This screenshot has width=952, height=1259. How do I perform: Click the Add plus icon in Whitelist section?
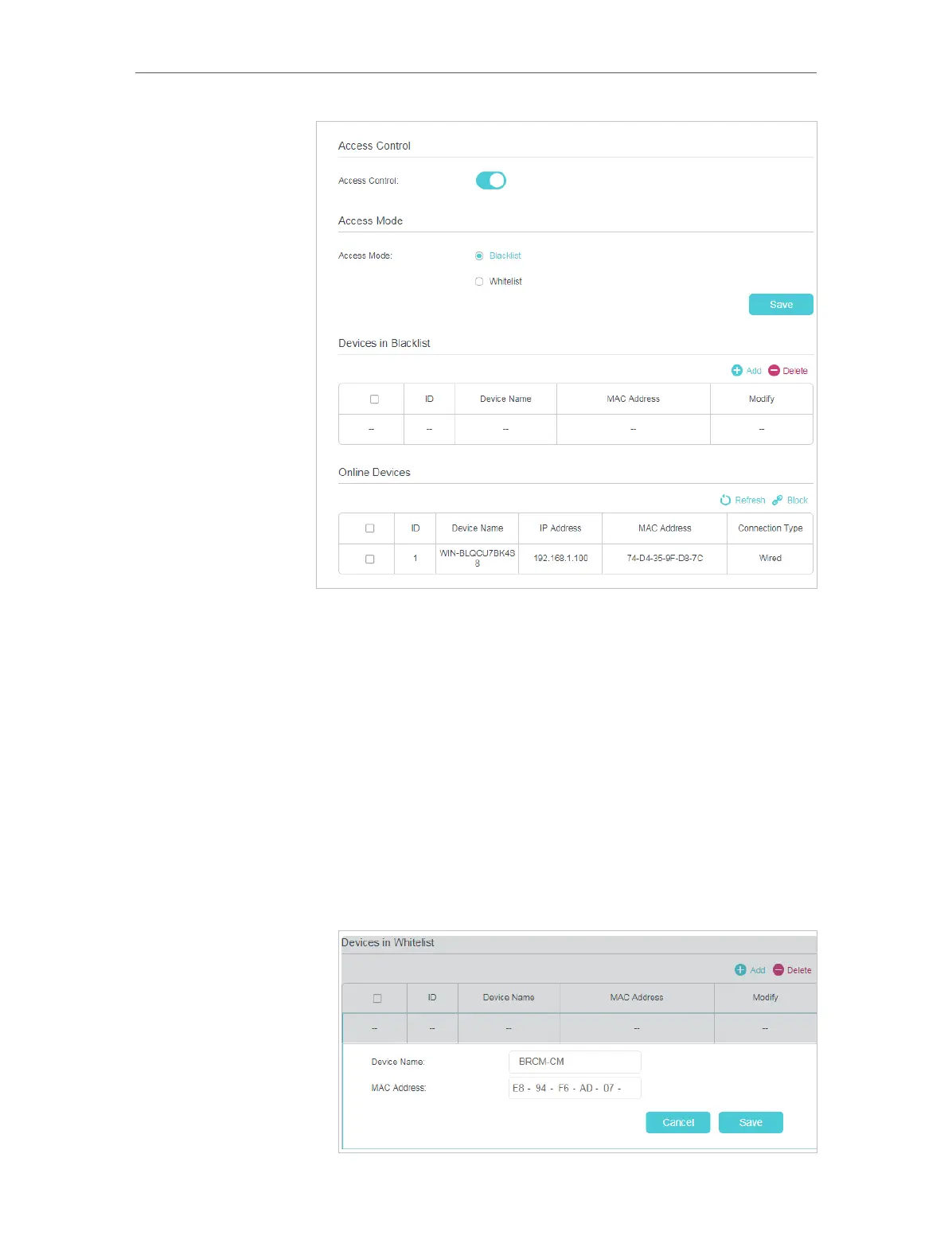[x=740, y=970]
